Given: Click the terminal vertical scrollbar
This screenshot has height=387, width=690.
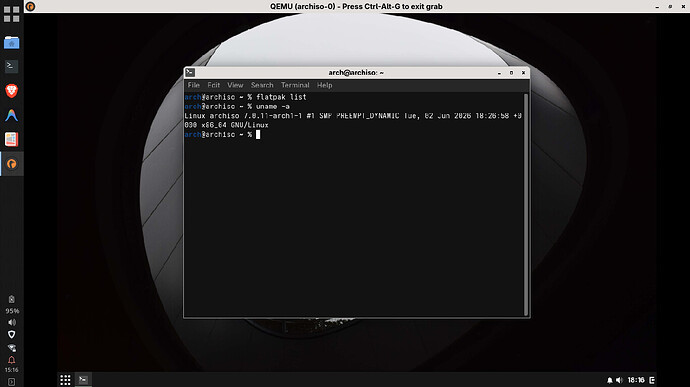Looking at the screenshot, I should [525, 204].
